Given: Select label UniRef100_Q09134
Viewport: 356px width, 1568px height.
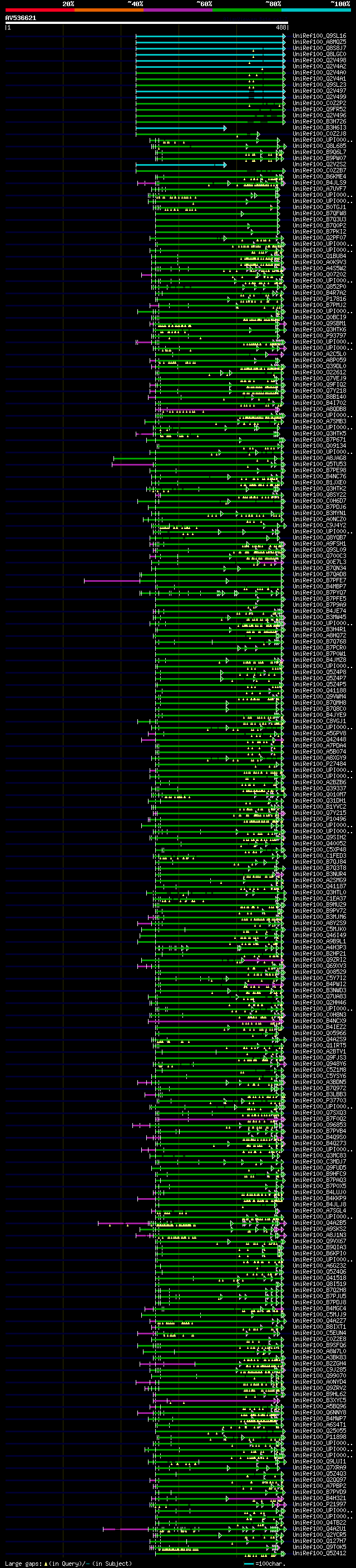Looking at the screenshot, I should (319, 446).
